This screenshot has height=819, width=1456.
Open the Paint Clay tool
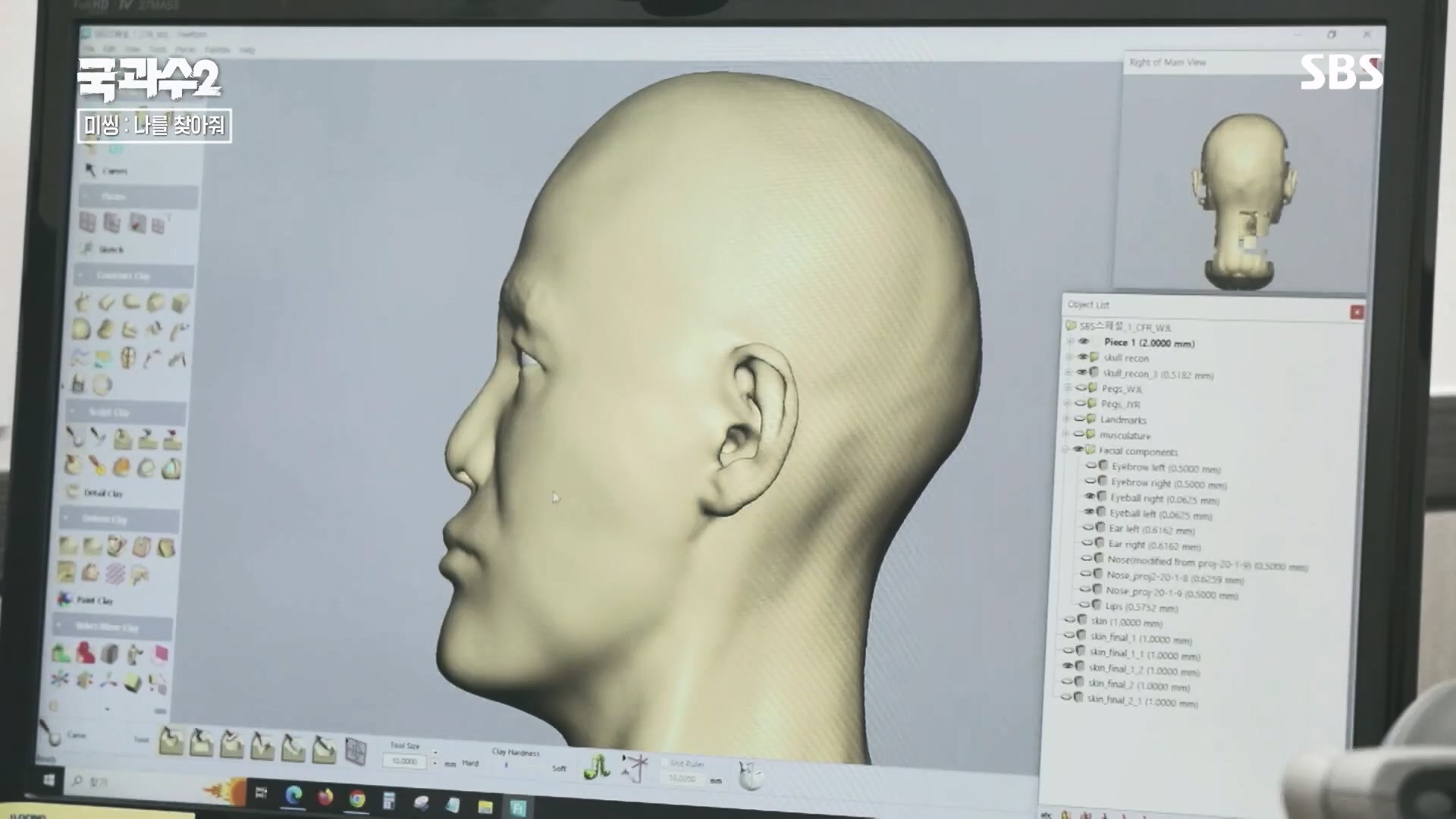click(86, 600)
